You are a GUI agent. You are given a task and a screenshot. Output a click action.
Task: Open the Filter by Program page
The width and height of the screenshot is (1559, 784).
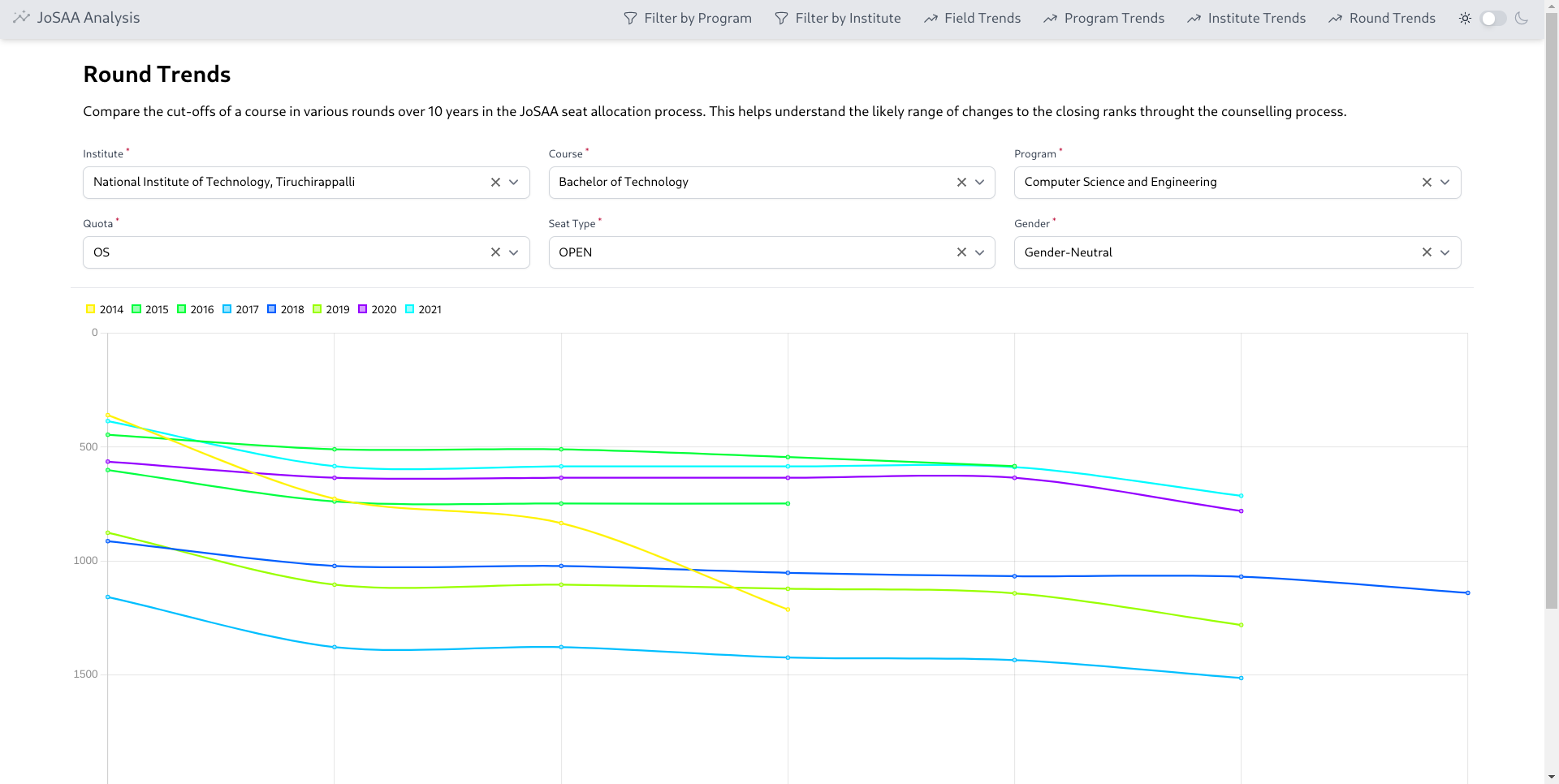pyautogui.click(x=688, y=18)
